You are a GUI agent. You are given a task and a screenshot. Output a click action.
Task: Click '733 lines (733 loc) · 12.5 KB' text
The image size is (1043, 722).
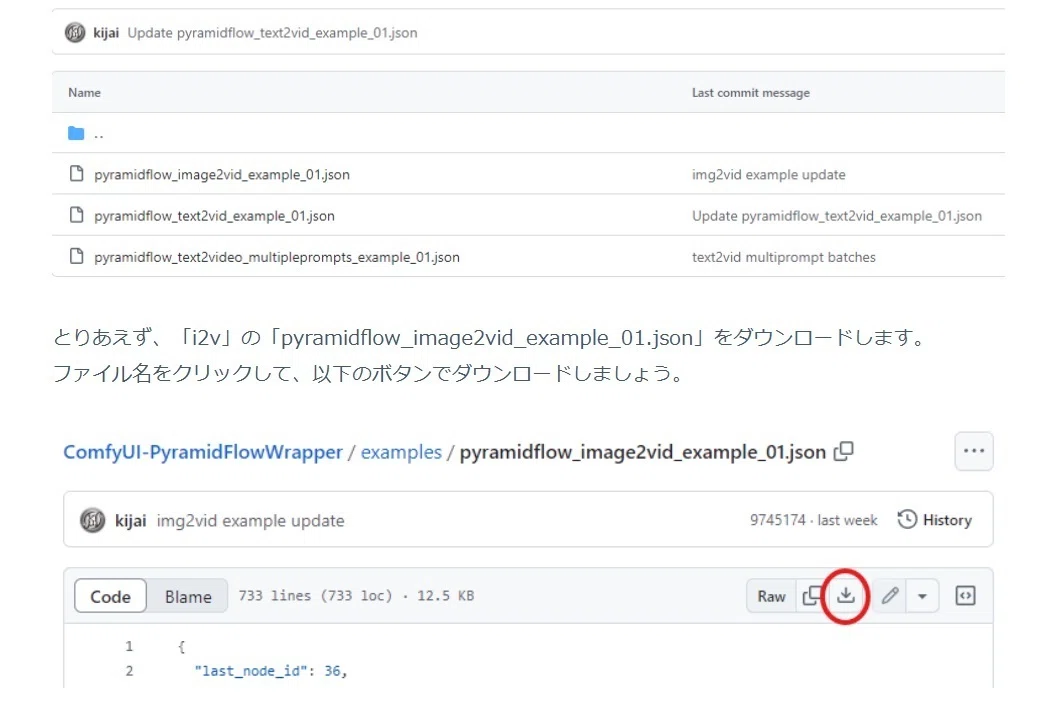356,596
